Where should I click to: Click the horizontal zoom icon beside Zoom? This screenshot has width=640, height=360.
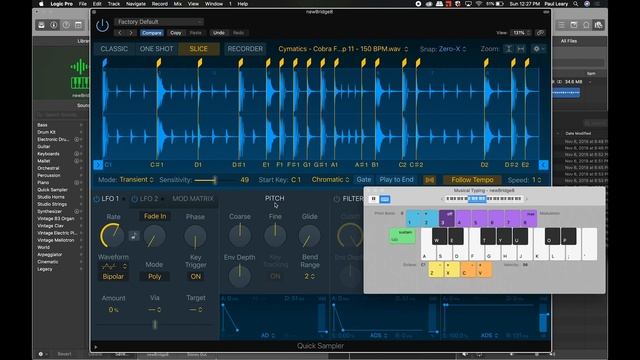(x=520, y=49)
